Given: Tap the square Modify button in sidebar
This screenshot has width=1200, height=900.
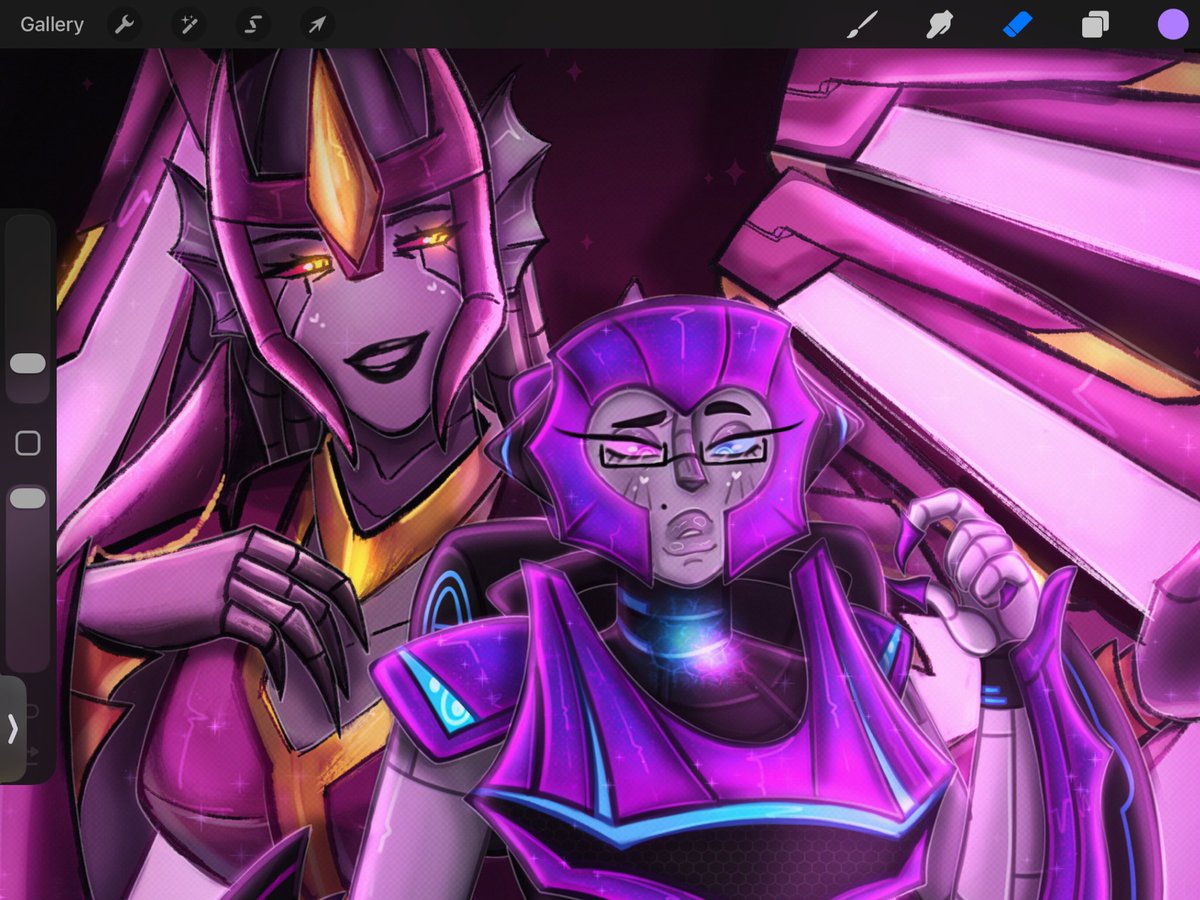Looking at the screenshot, I should point(28,443).
